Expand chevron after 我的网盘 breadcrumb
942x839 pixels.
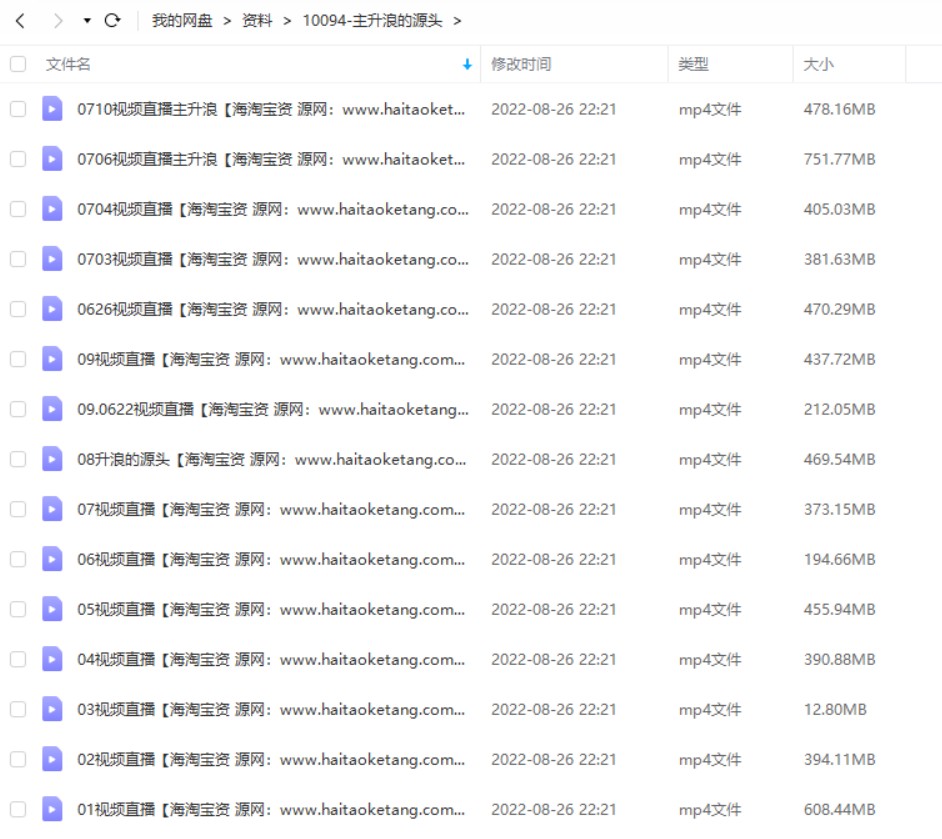click(x=227, y=21)
